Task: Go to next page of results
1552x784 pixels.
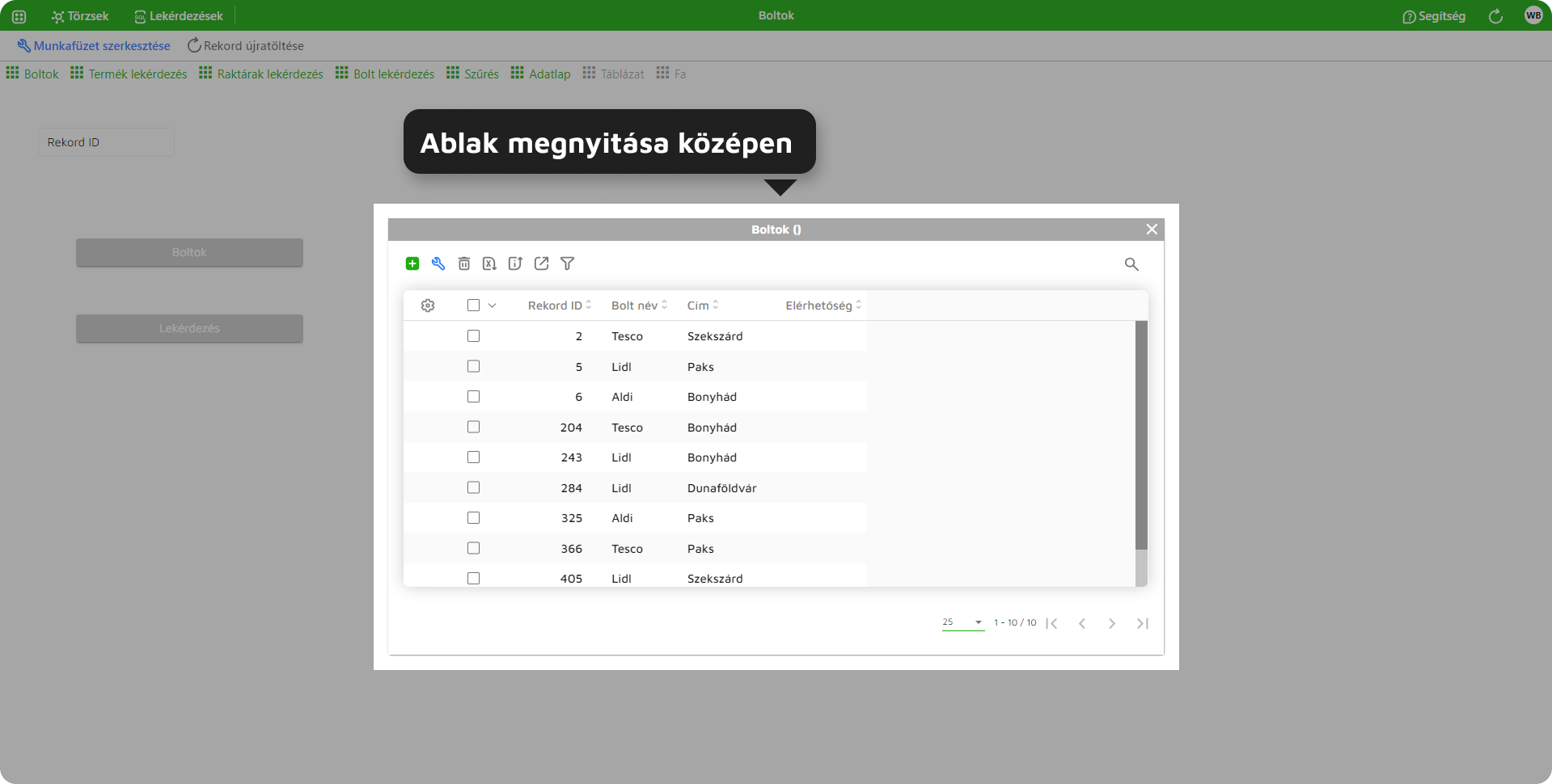Action: click(1112, 623)
